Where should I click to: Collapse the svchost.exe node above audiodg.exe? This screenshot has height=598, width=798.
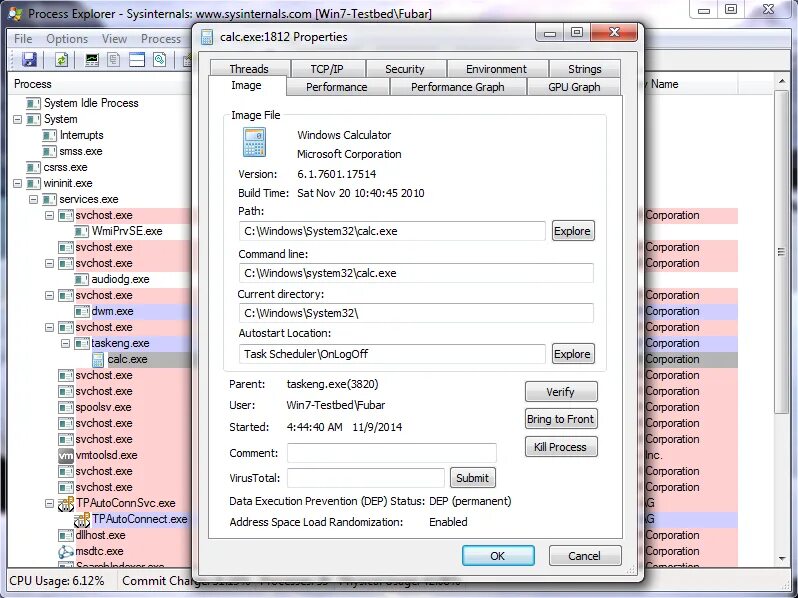(x=49, y=264)
